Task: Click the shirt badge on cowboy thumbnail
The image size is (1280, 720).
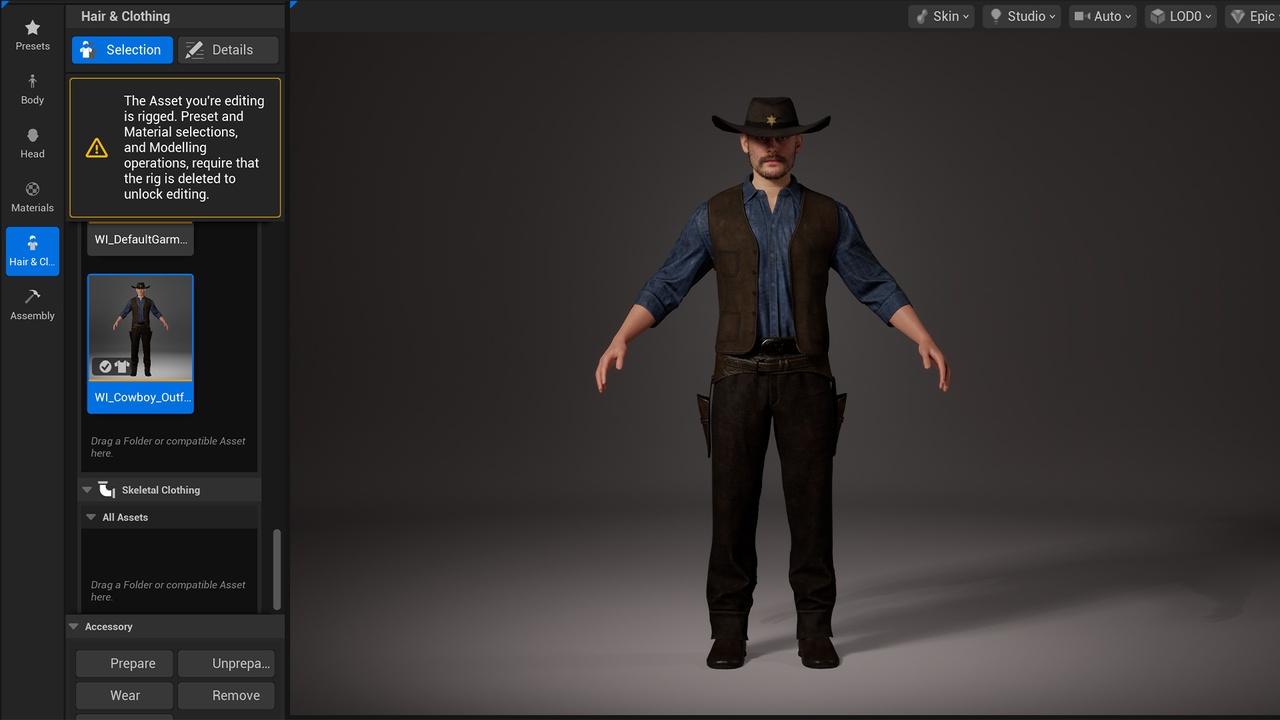Action: coord(122,367)
